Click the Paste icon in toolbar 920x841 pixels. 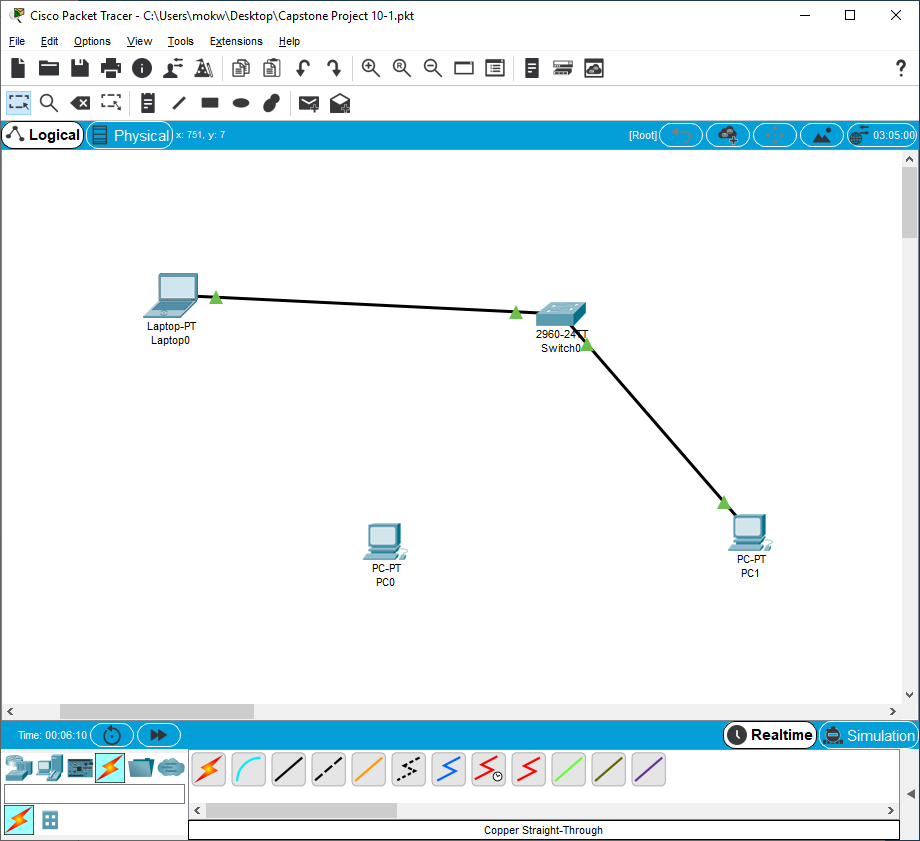pyautogui.click(x=272, y=68)
